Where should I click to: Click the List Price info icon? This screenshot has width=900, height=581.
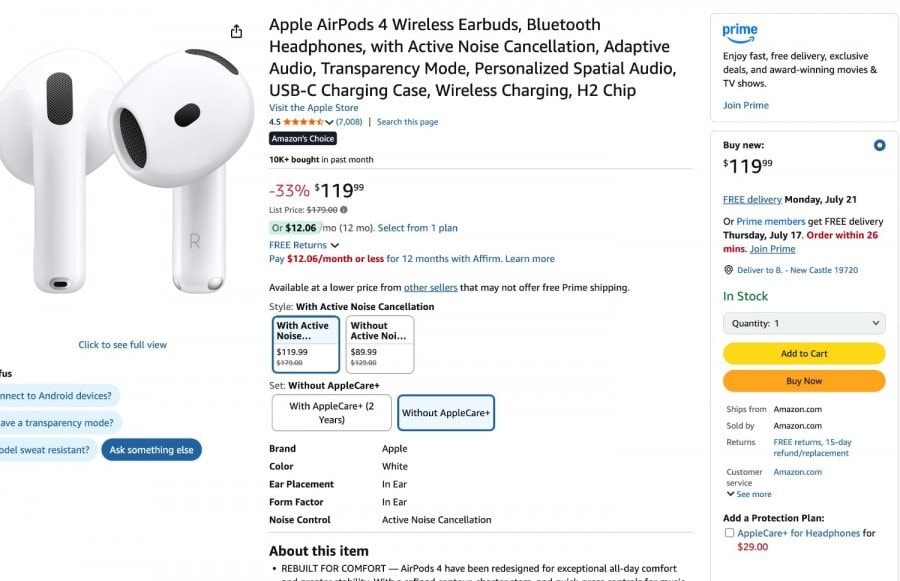point(344,210)
